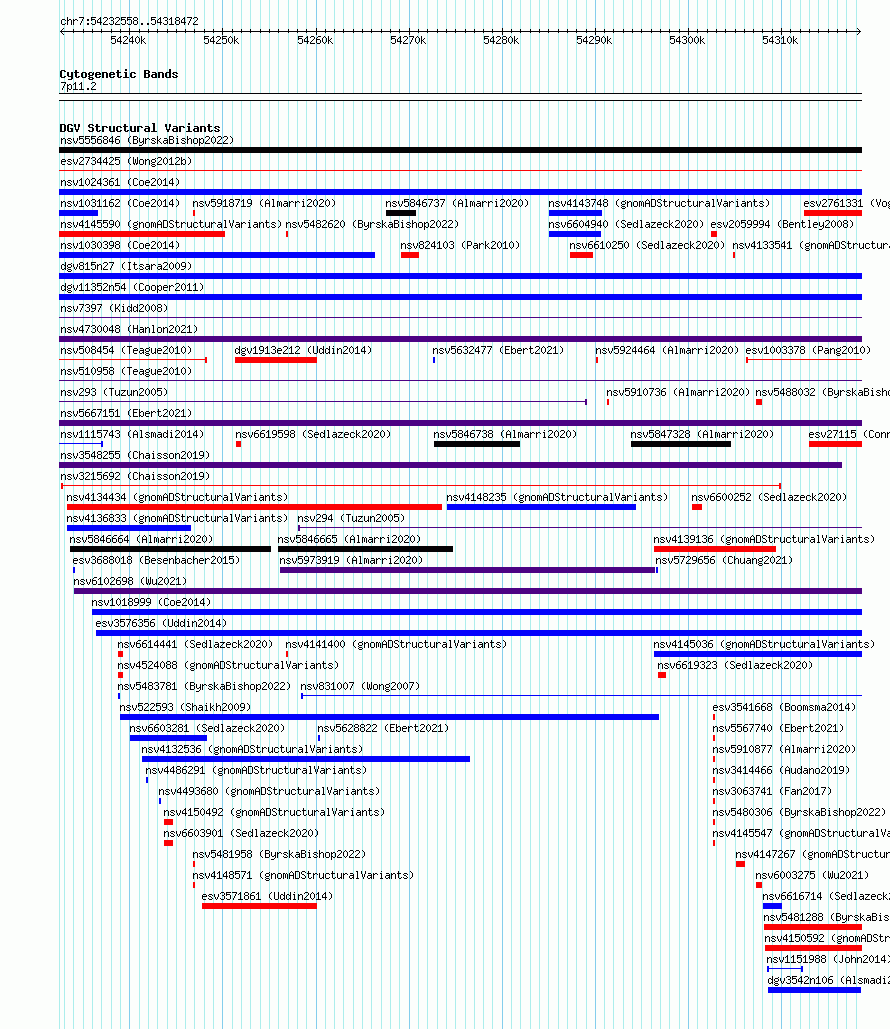This screenshot has height=1029, width=890.
Task: Click red bar under nsv4134434
Action: [255, 507]
